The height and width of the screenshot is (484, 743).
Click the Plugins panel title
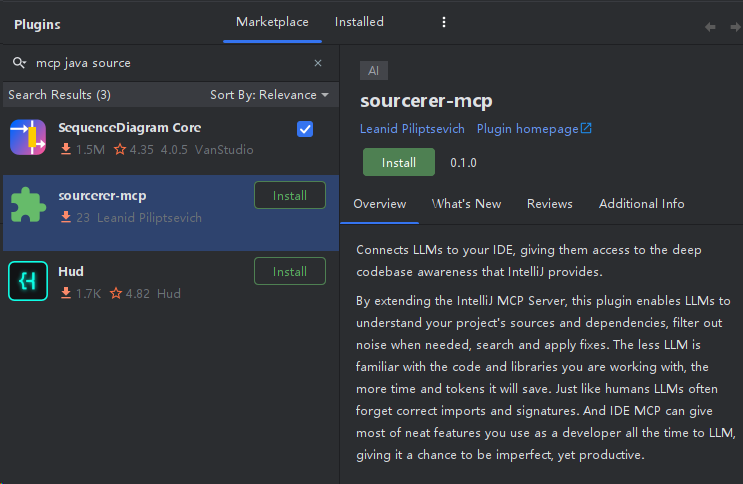[x=37, y=25]
